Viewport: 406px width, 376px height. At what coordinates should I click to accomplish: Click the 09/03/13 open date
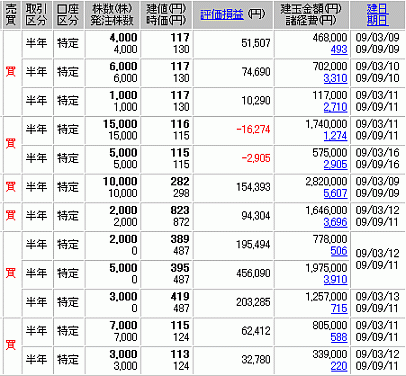[377, 296]
